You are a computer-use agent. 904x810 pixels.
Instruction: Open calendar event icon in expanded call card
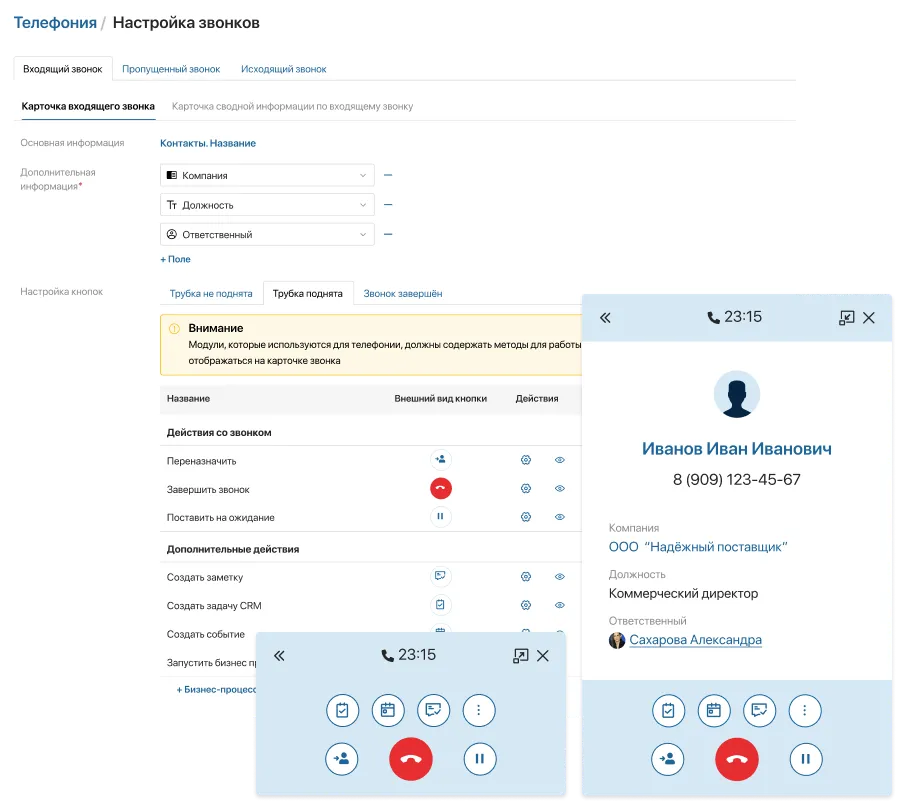tap(714, 710)
